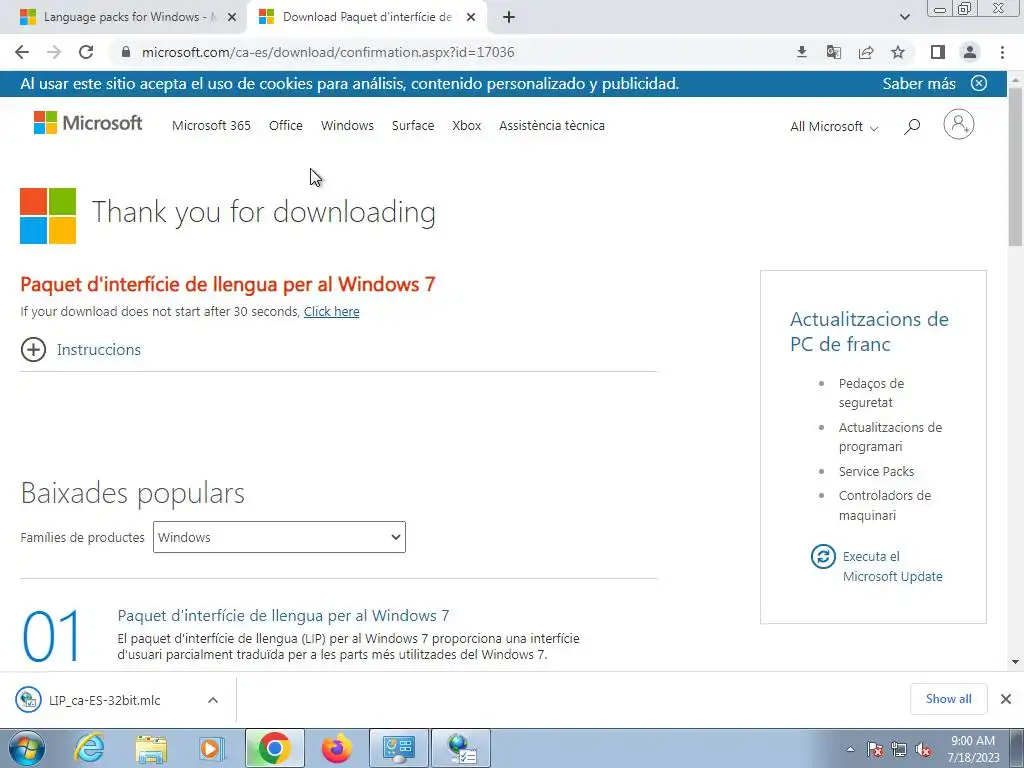Open Paquet d'interfície de llengua link in list
The height and width of the screenshot is (768, 1024).
pos(283,615)
